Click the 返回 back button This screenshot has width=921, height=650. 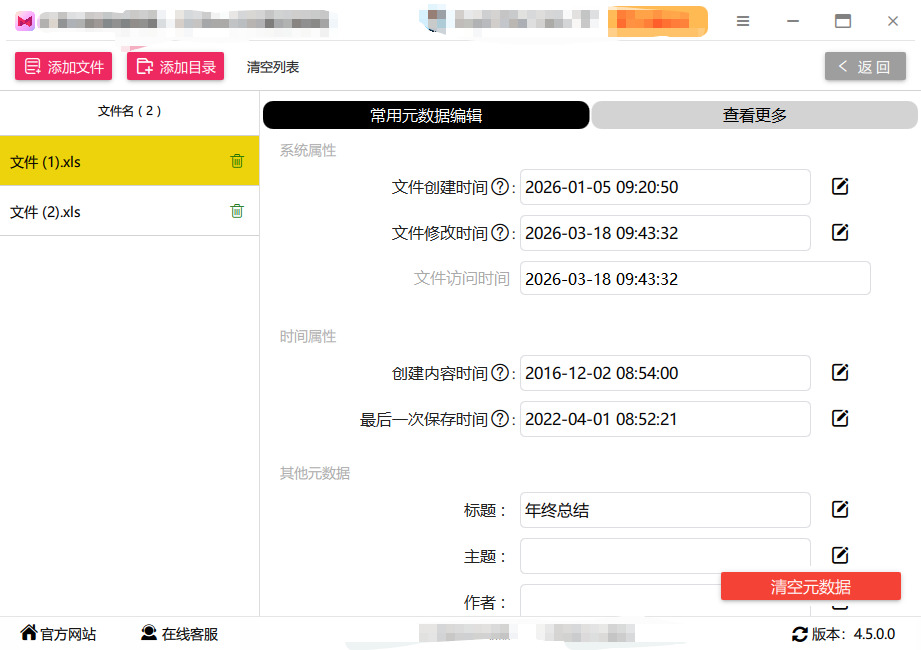coord(865,67)
